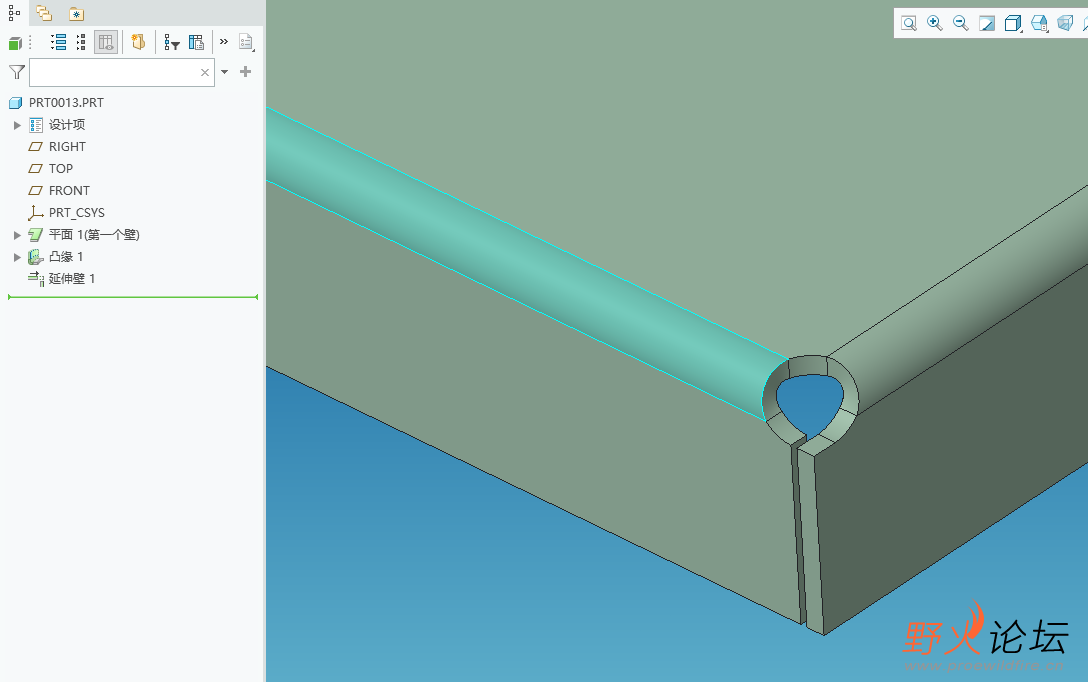
Task: Select PRT0013.PRT root node
Action: (66, 103)
